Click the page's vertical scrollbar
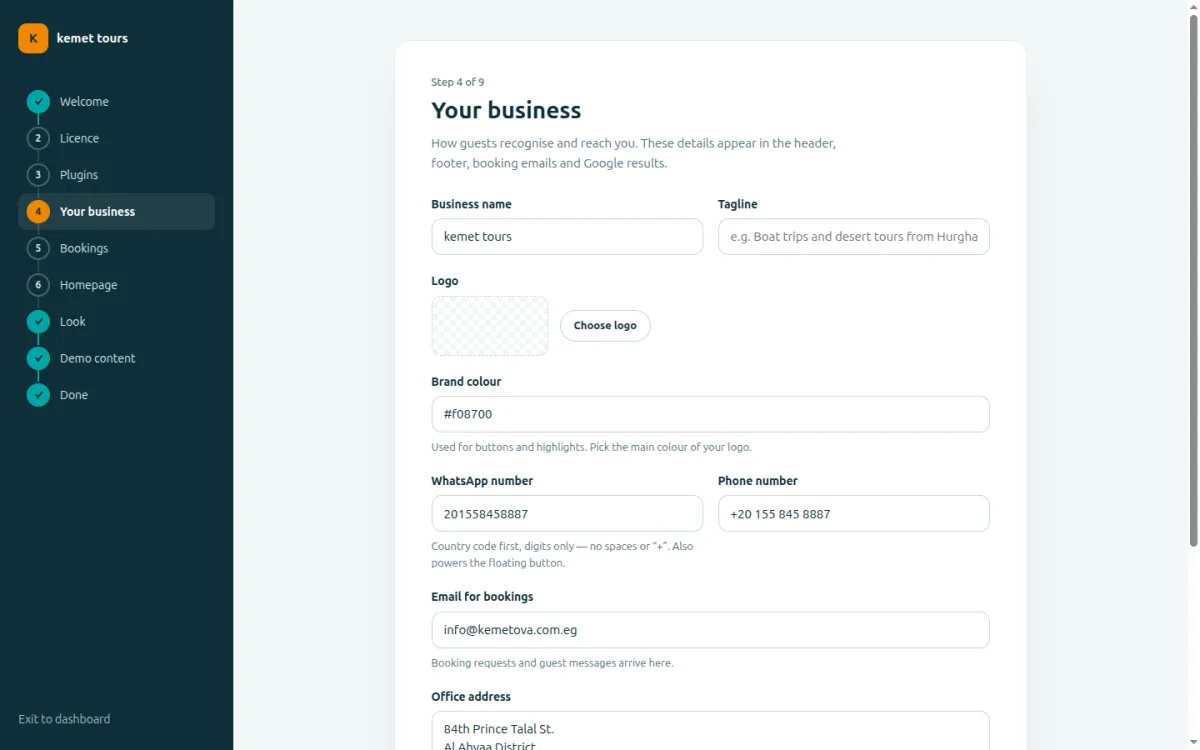Image resolution: width=1200 pixels, height=750 pixels. [x=1193, y=280]
